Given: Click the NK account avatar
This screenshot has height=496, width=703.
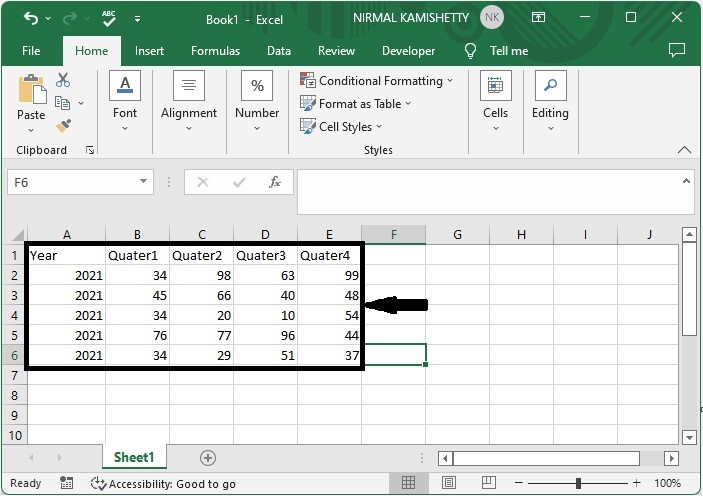Looking at the screenshot, I should 492,17.
